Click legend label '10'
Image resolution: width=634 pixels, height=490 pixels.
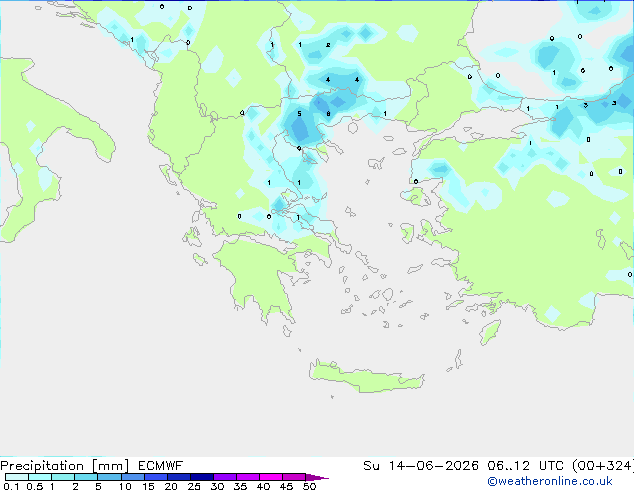point(125,486)
